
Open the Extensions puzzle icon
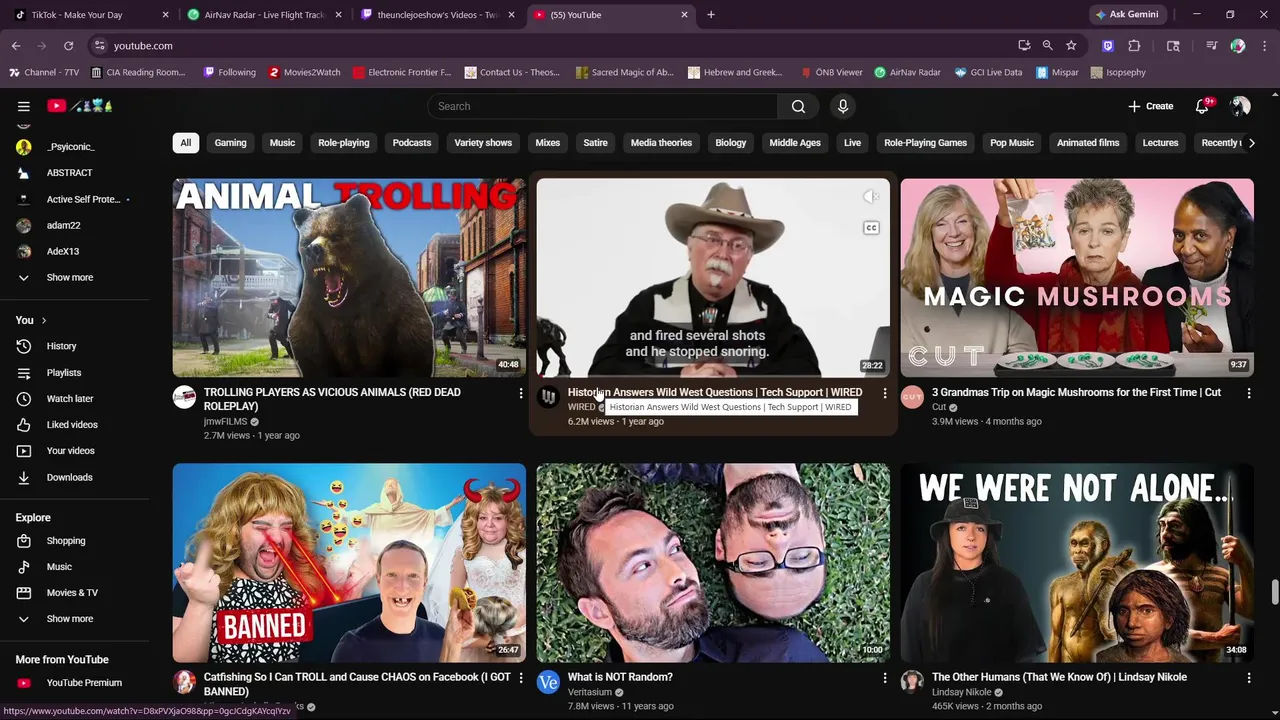(x=1134, y=46)
